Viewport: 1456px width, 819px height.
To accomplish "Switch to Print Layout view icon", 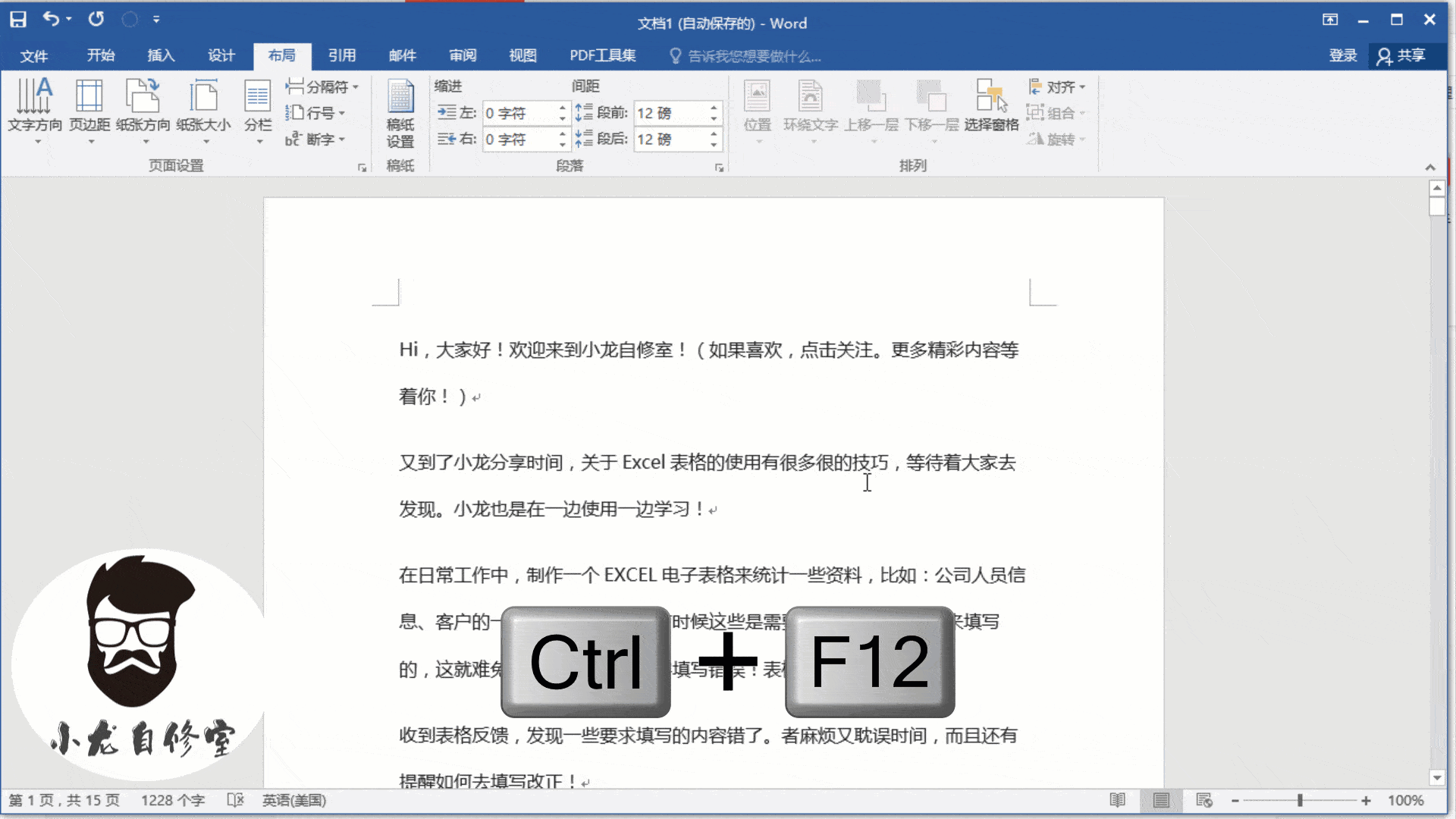I will point(1161,801).
